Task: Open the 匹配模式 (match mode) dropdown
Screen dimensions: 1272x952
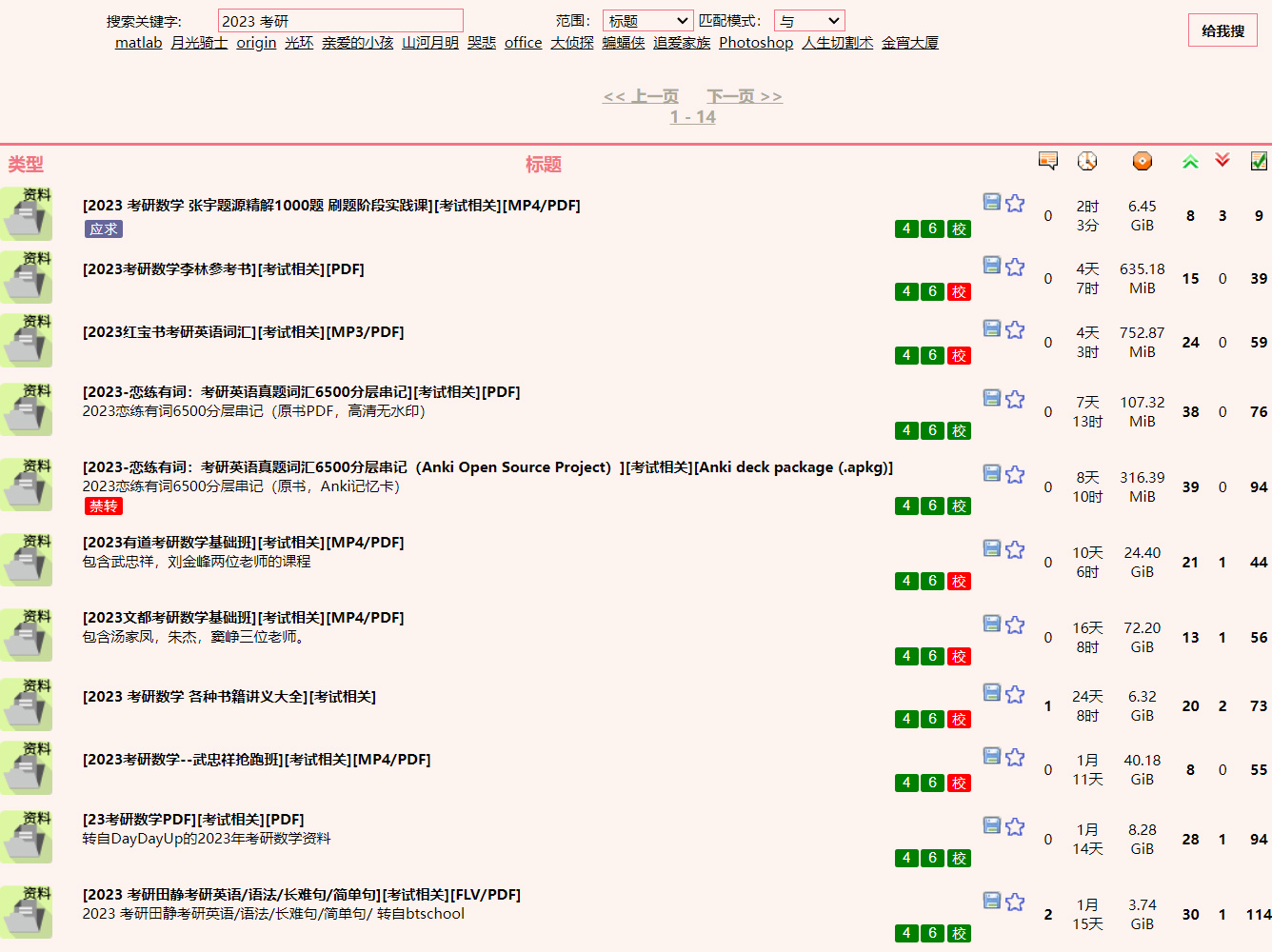Action: (x=809, y=21)
